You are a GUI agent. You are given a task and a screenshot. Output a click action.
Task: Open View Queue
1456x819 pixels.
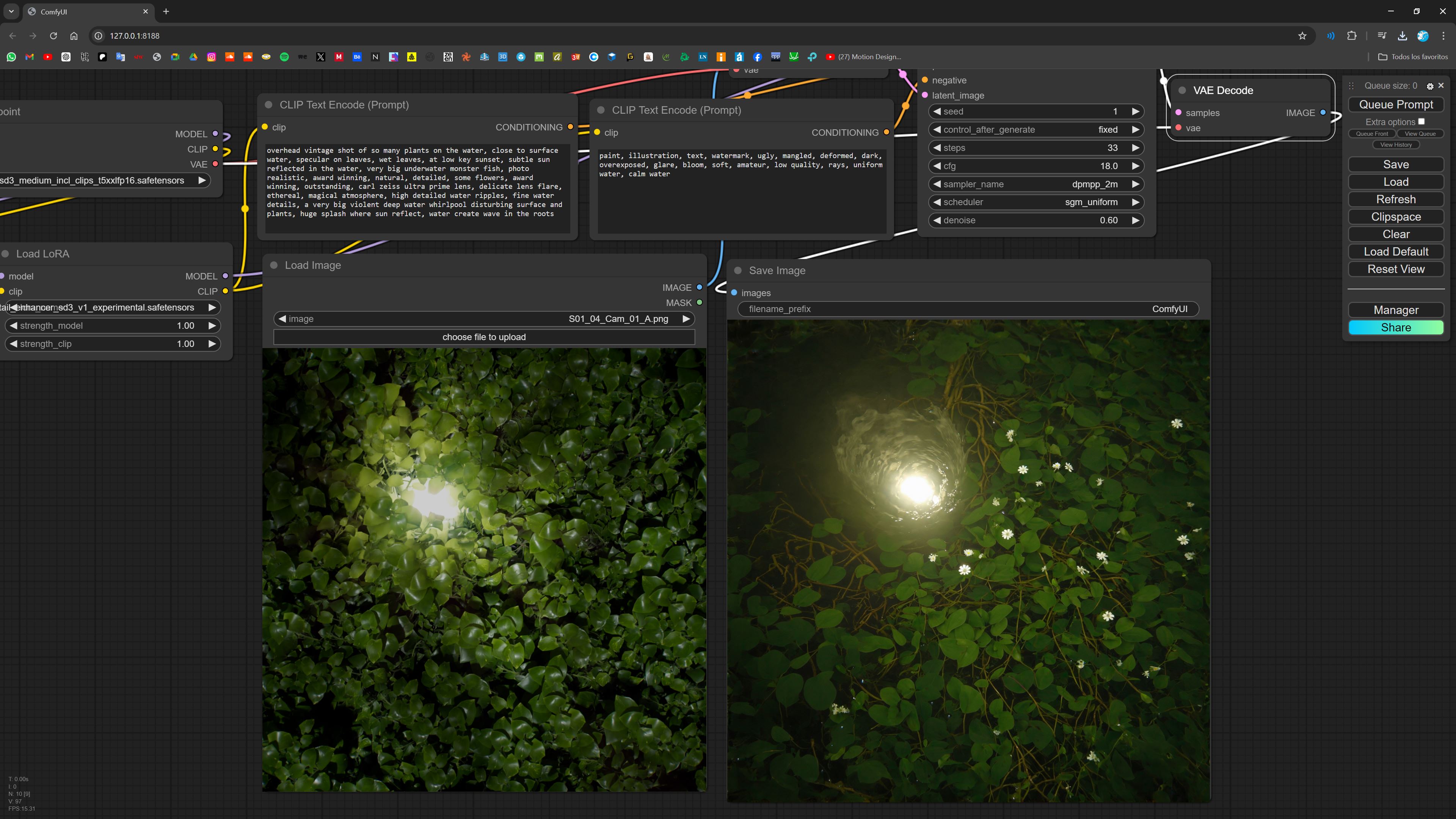1420,134
